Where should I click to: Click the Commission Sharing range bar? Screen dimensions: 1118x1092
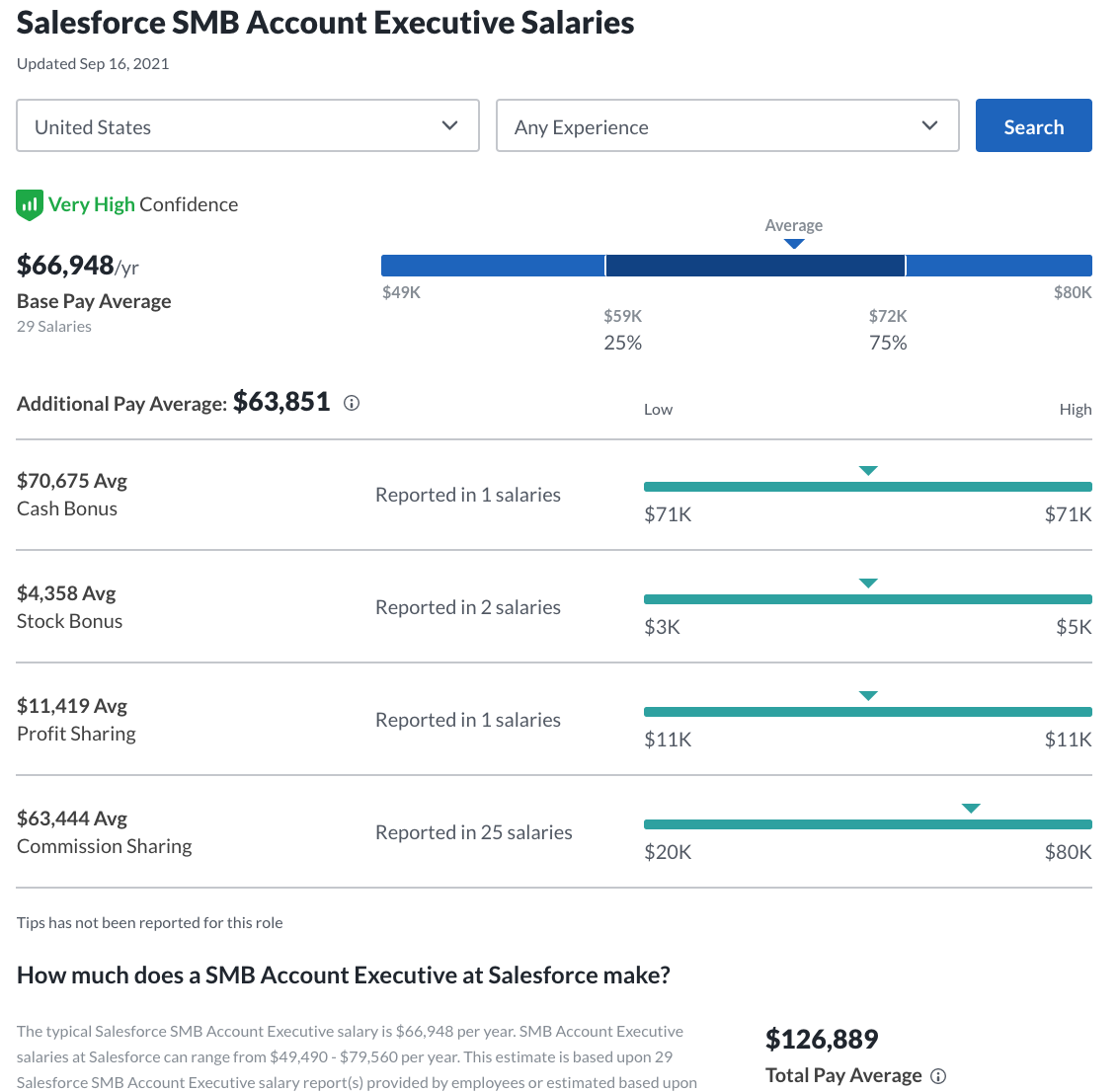[x=868, y=824]
